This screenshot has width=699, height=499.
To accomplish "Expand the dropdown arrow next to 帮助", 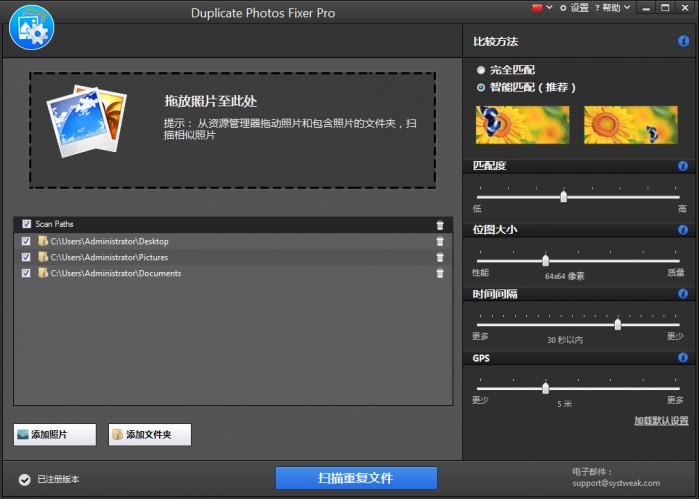I will click(627, 8).
